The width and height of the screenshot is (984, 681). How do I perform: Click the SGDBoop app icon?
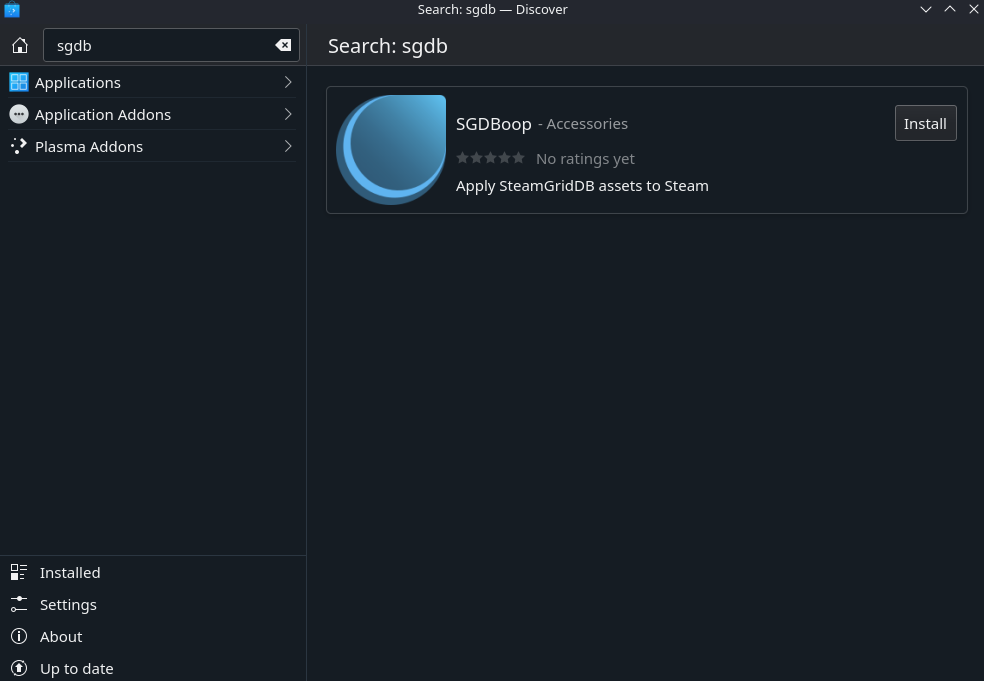coord(391,150)
